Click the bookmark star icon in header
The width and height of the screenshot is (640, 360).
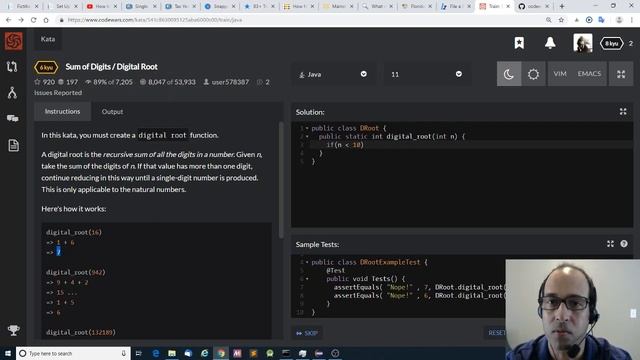tap(519, 43)
